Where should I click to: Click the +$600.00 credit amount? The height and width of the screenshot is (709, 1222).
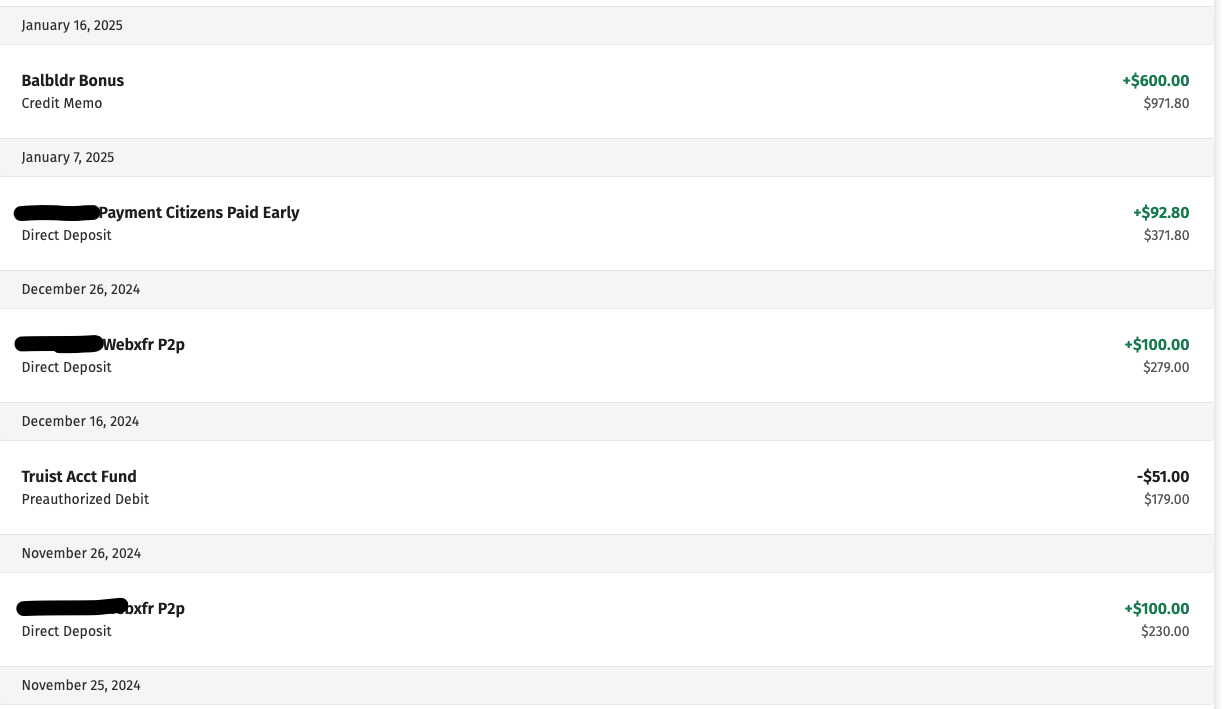(1155, 81)
